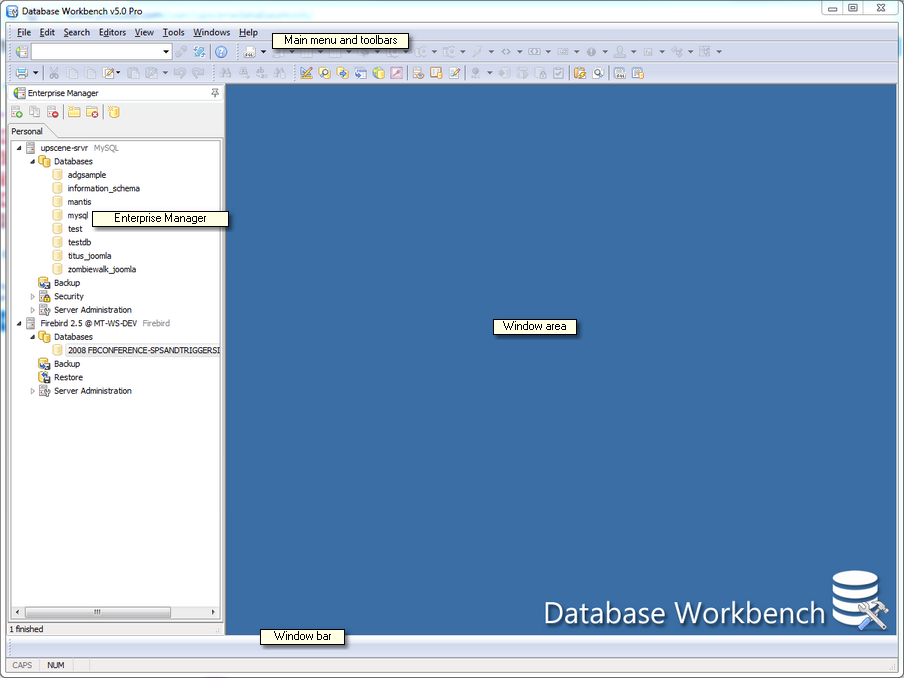Select the information_schema database

coord(103,189)
